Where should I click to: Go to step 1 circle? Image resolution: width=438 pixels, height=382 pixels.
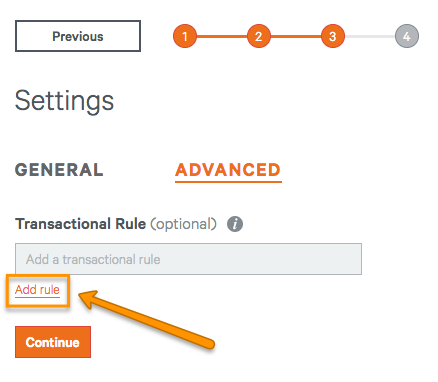tap(185, 36)
